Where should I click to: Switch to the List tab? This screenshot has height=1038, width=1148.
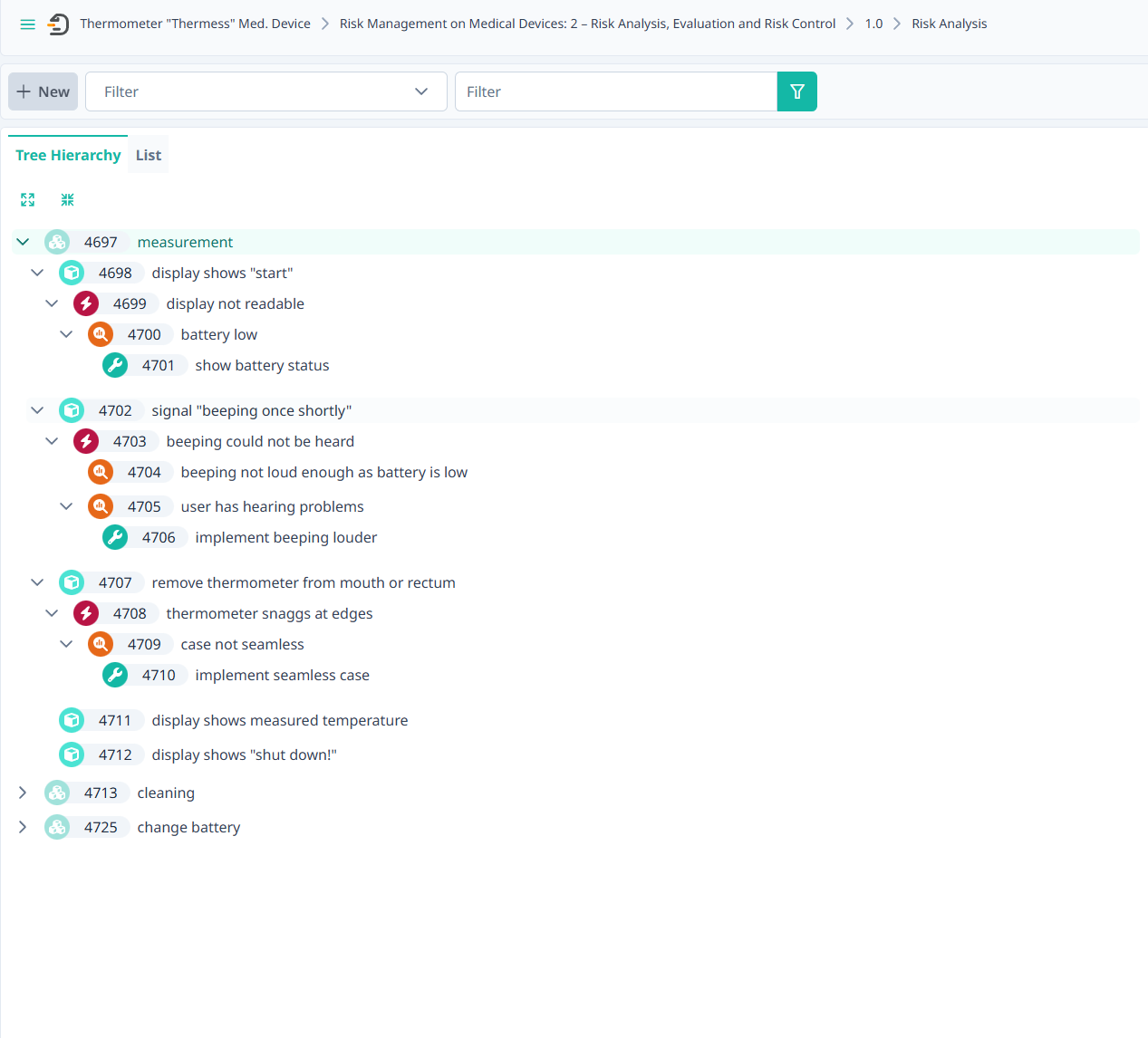[149, 155]
